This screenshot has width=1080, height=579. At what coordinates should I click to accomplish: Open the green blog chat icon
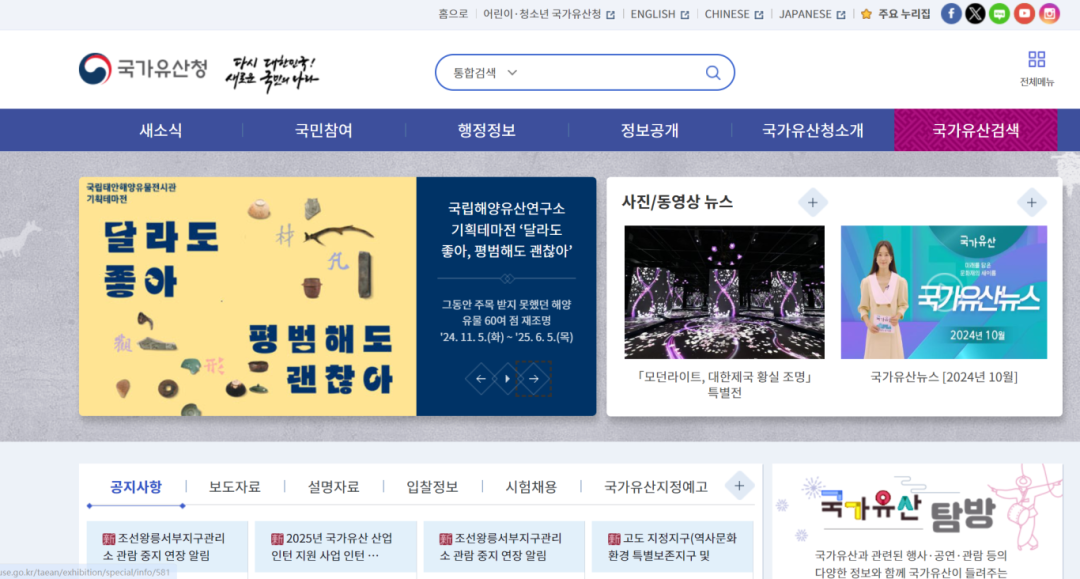[999, 14]
